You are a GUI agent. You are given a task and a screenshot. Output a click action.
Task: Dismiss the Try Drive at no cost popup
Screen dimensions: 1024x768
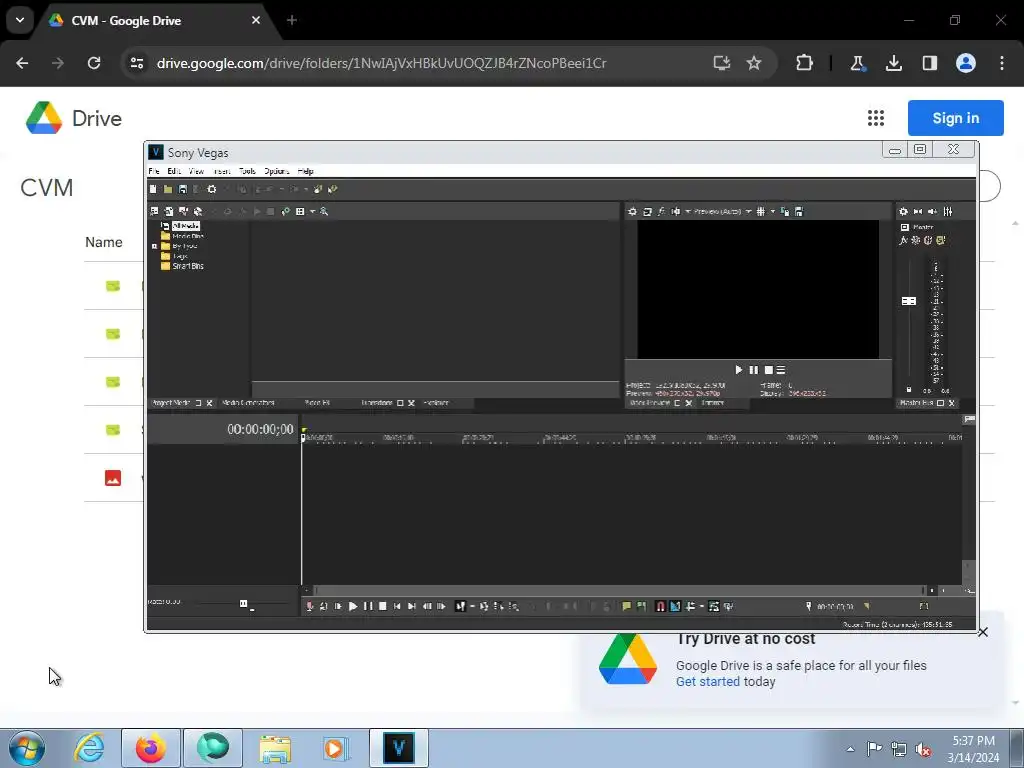[x=983, y=632]
